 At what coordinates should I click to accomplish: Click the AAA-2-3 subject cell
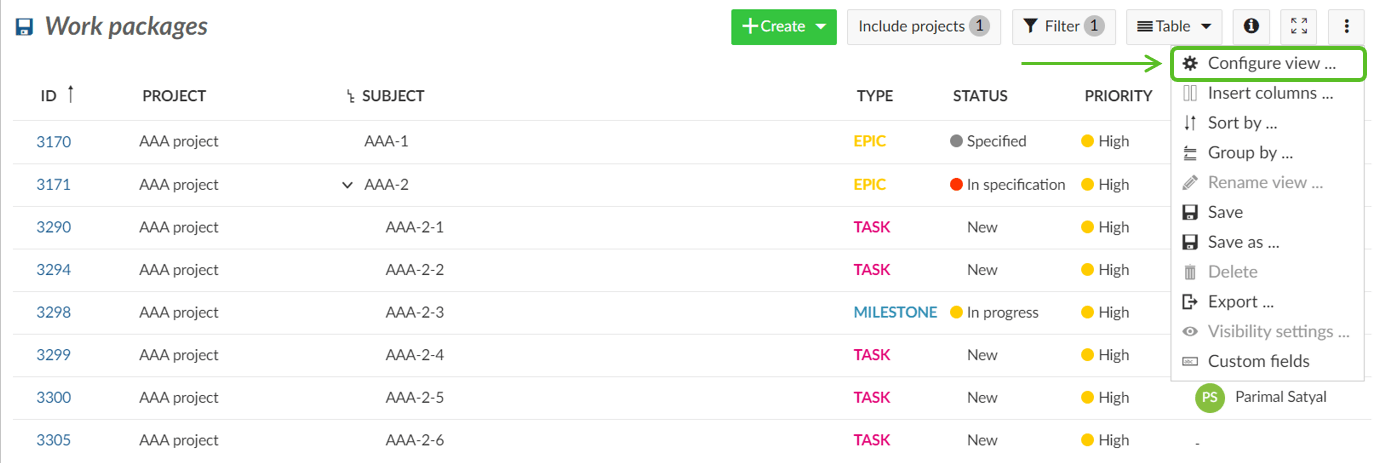point(414,313)
